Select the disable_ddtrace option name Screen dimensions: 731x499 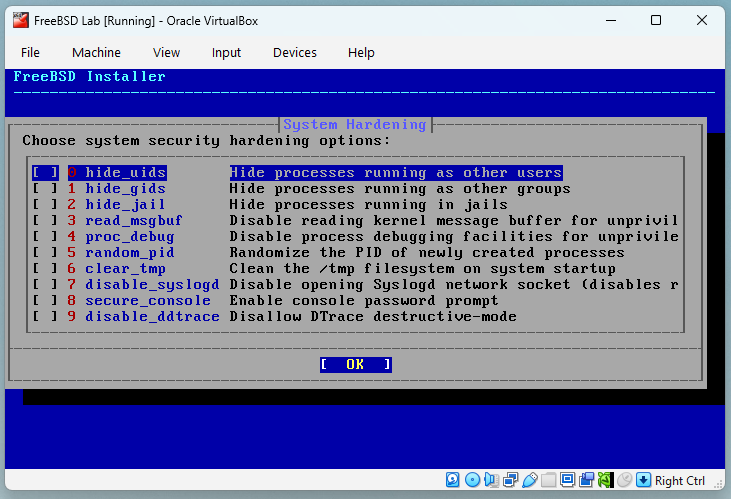coord(152,317)
